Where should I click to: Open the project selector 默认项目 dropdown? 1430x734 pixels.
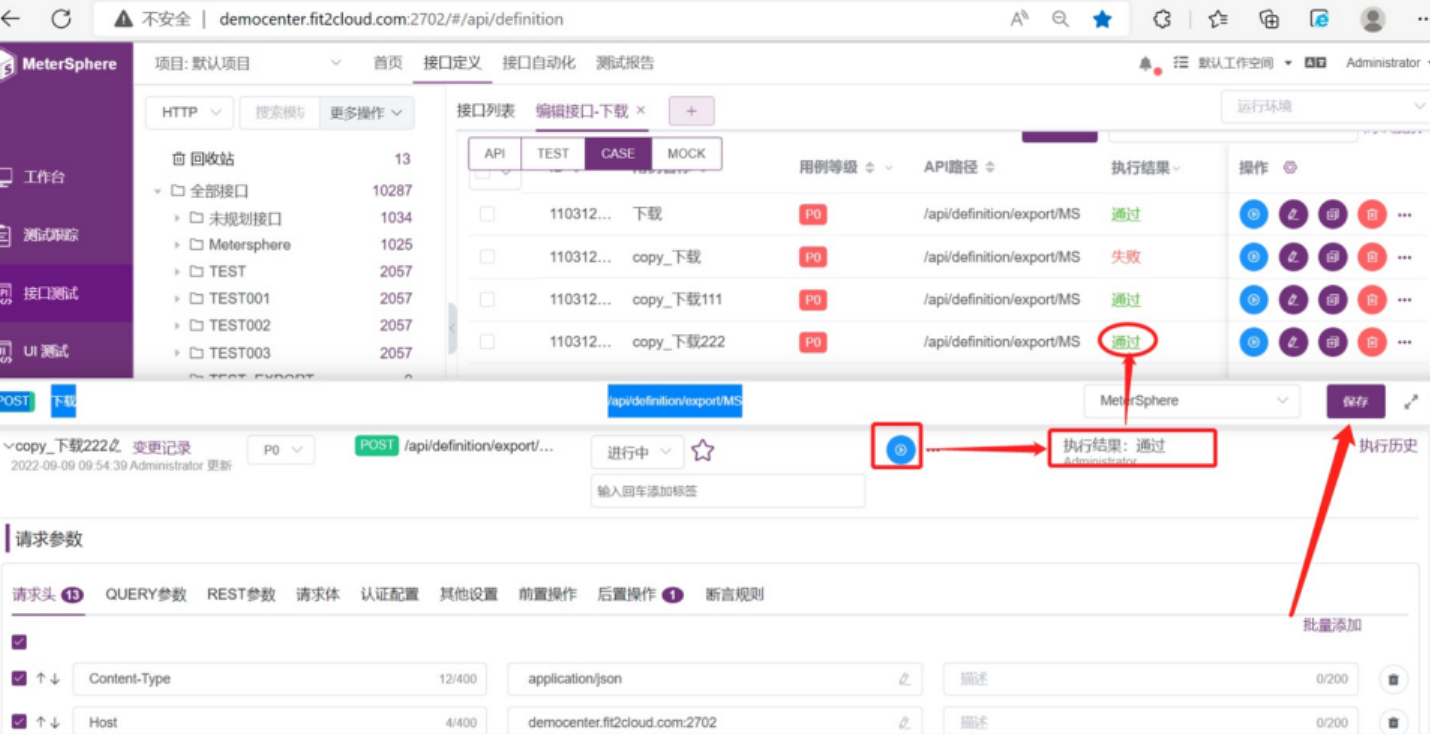pos(247,63)
